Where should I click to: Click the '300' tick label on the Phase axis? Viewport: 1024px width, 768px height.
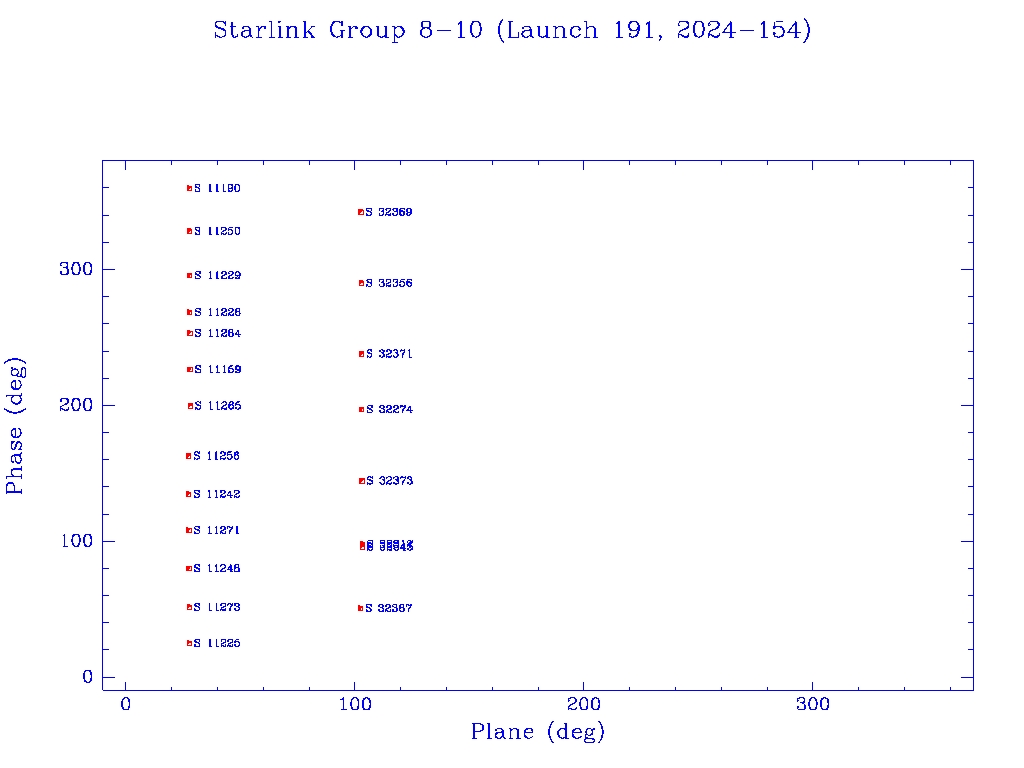coord(76,269)
